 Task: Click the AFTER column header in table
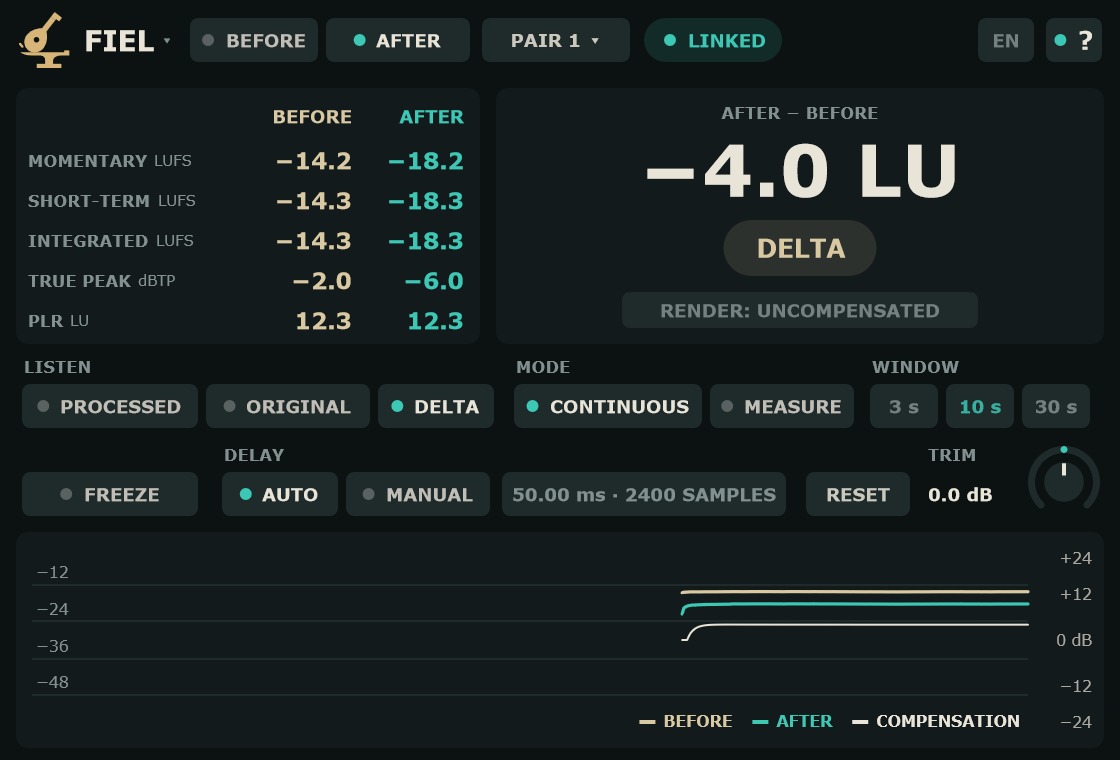431,116
